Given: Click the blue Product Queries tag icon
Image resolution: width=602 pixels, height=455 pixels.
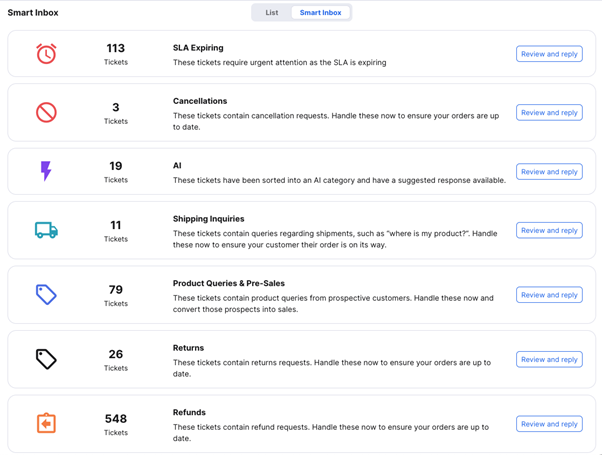Looking at the screenshot, I should [46, 295].
